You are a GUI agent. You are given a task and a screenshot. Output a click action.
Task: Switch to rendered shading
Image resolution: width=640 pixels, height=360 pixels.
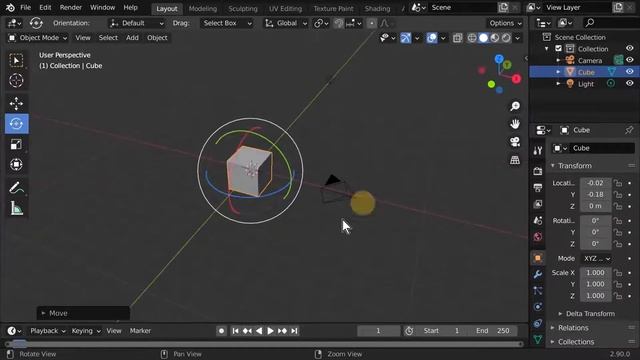(506, 38)
